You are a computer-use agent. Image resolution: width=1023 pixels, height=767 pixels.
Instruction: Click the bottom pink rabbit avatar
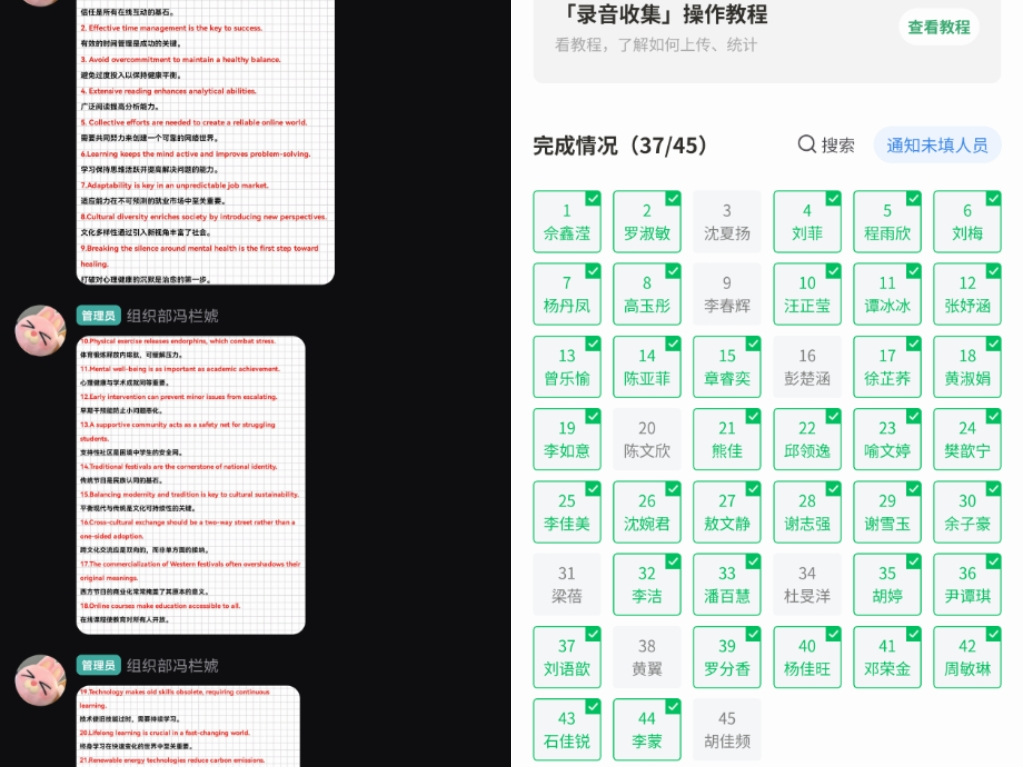40,680
